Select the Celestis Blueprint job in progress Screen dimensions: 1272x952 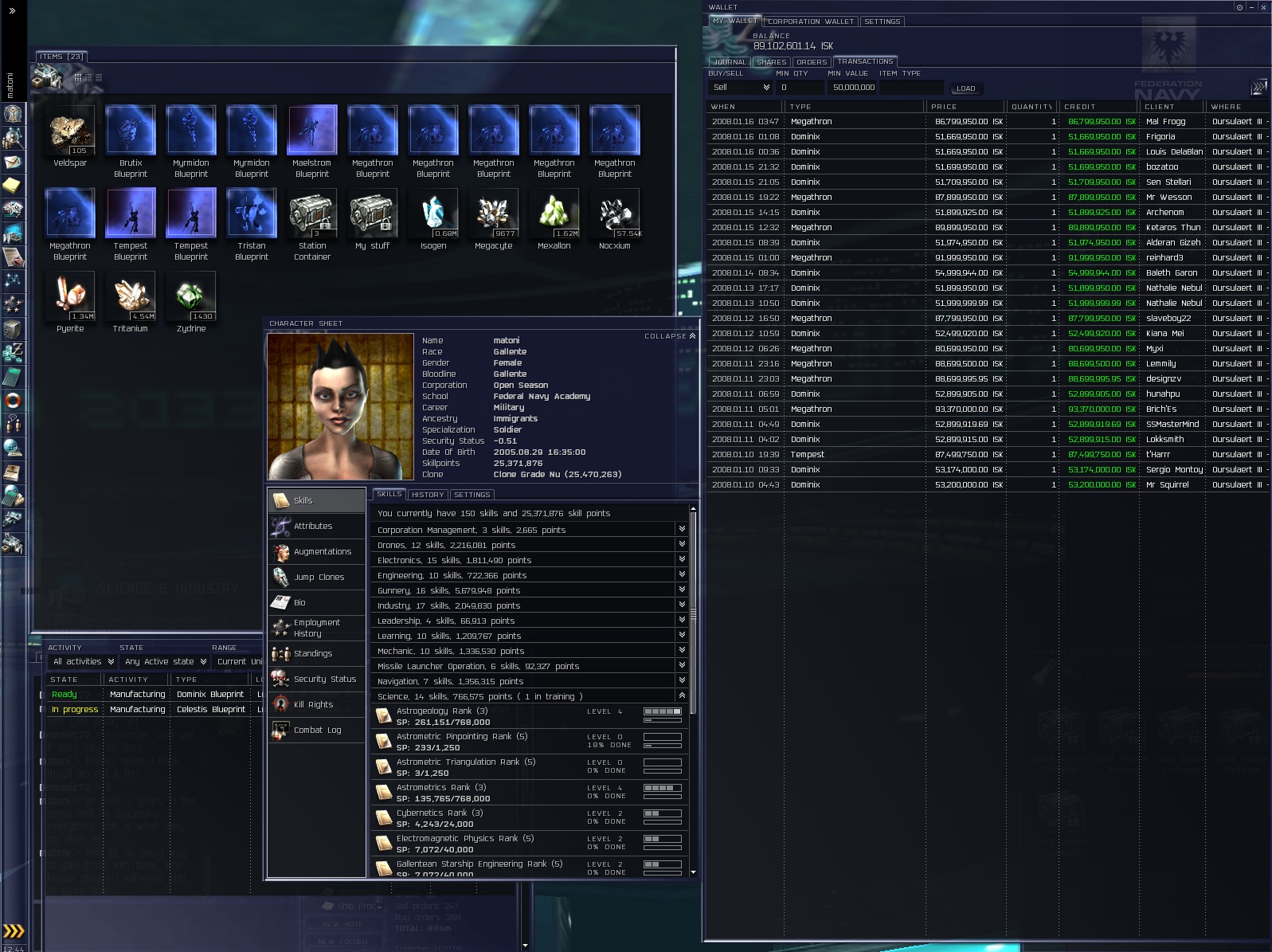(x=154, y=709)
